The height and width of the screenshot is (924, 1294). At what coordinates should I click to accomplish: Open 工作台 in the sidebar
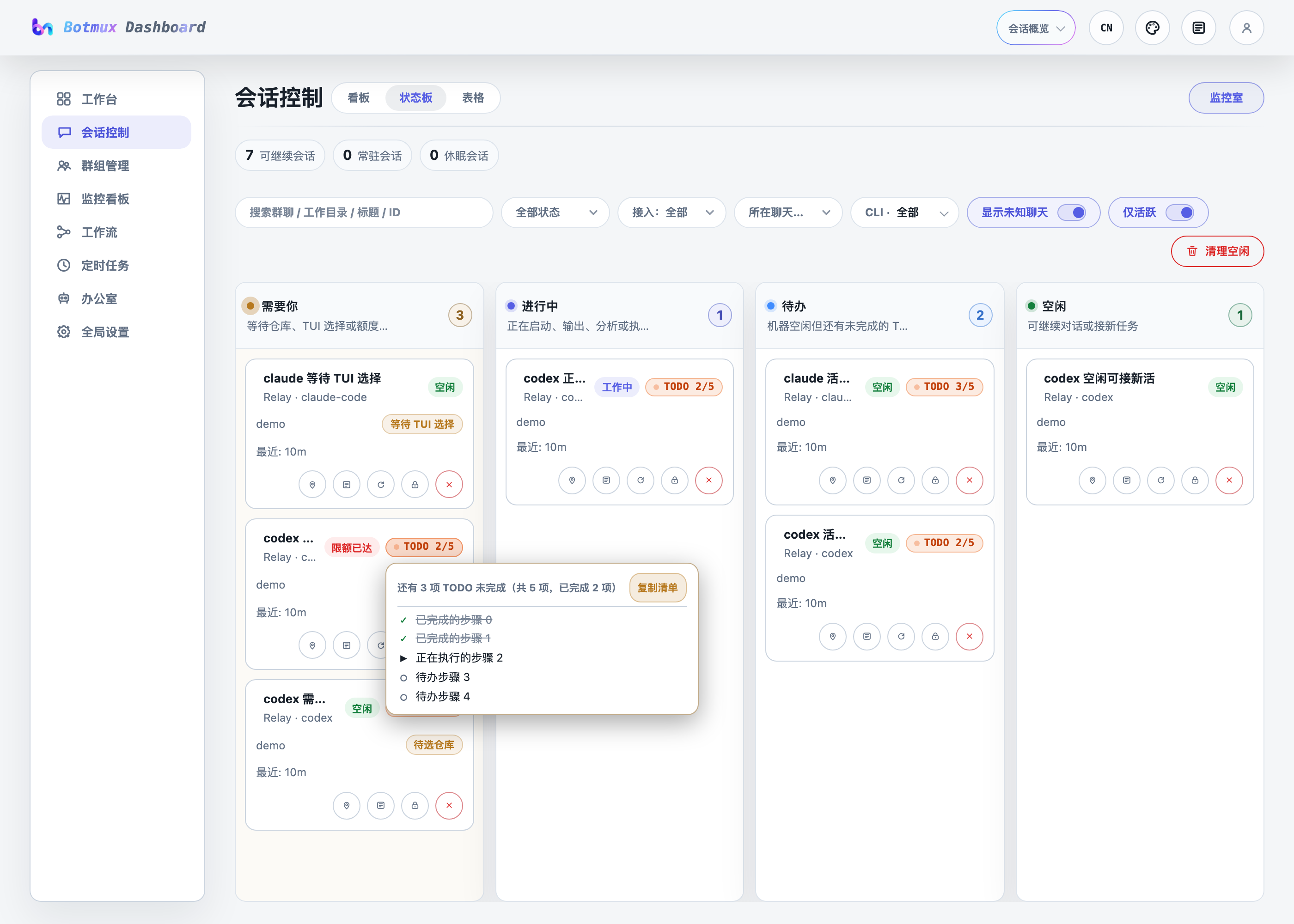click(x=116, y=99)
